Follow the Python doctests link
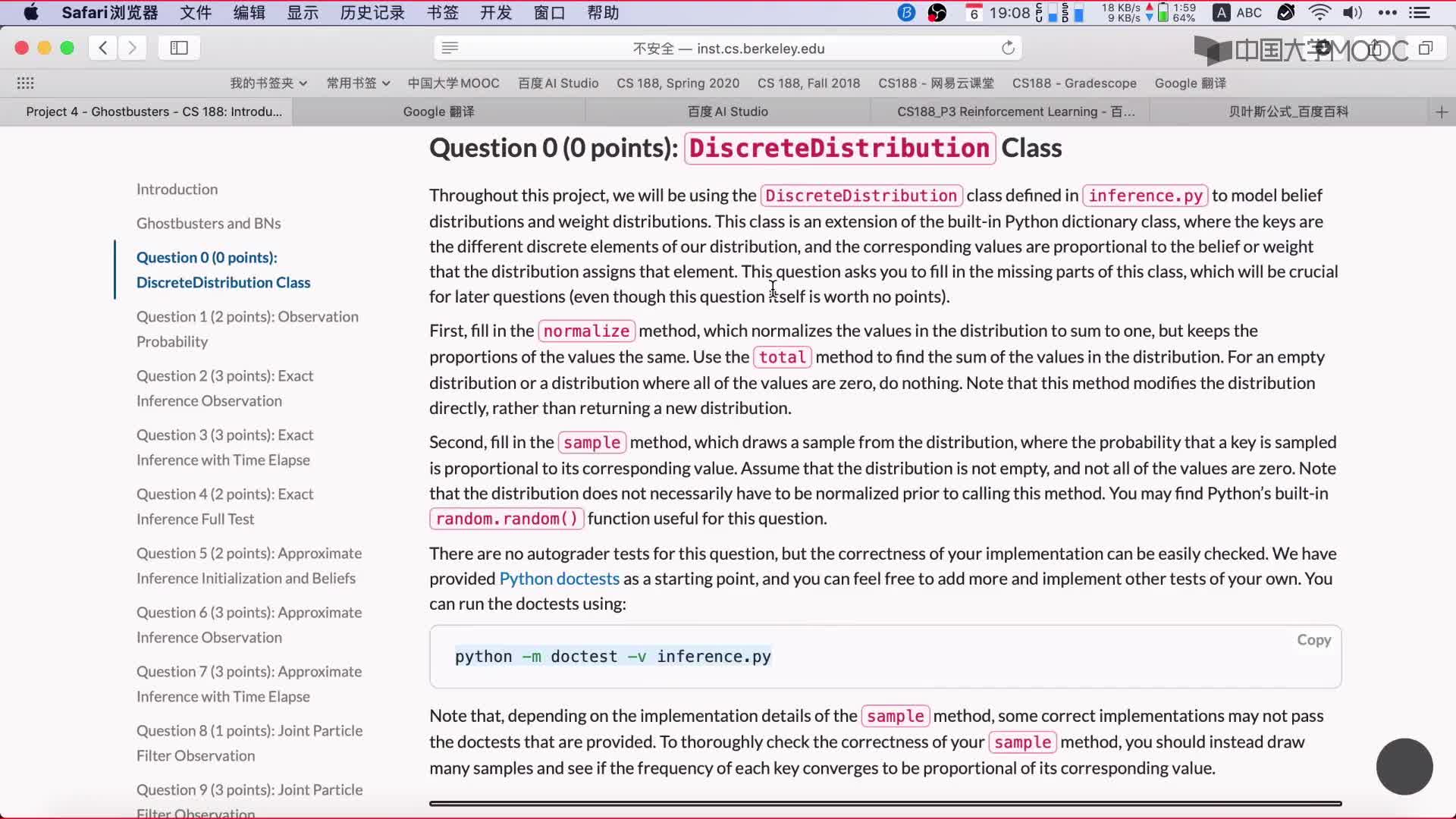This screenshot has width=1456, height=819. (560, 579)
